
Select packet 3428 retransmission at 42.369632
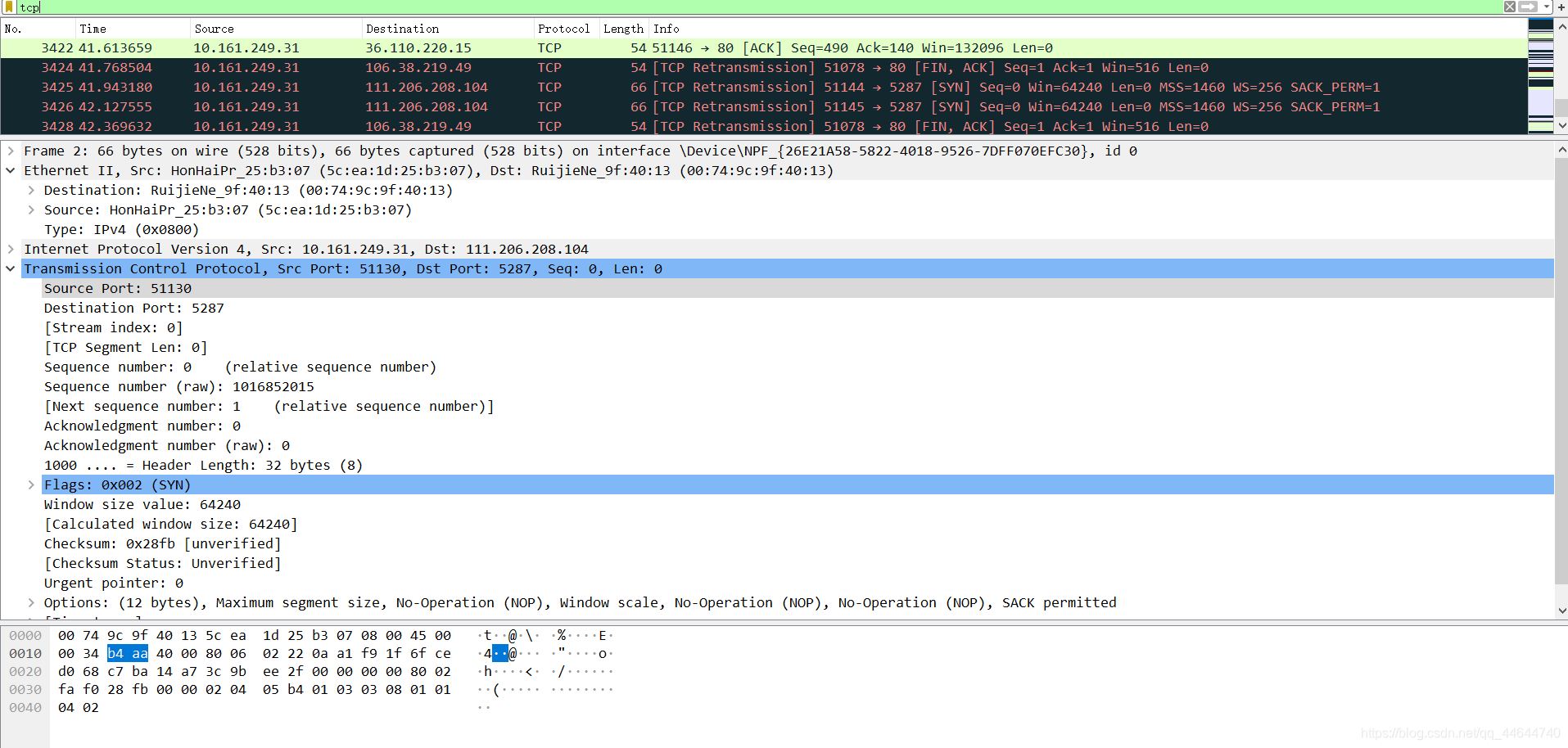point(763,126)
